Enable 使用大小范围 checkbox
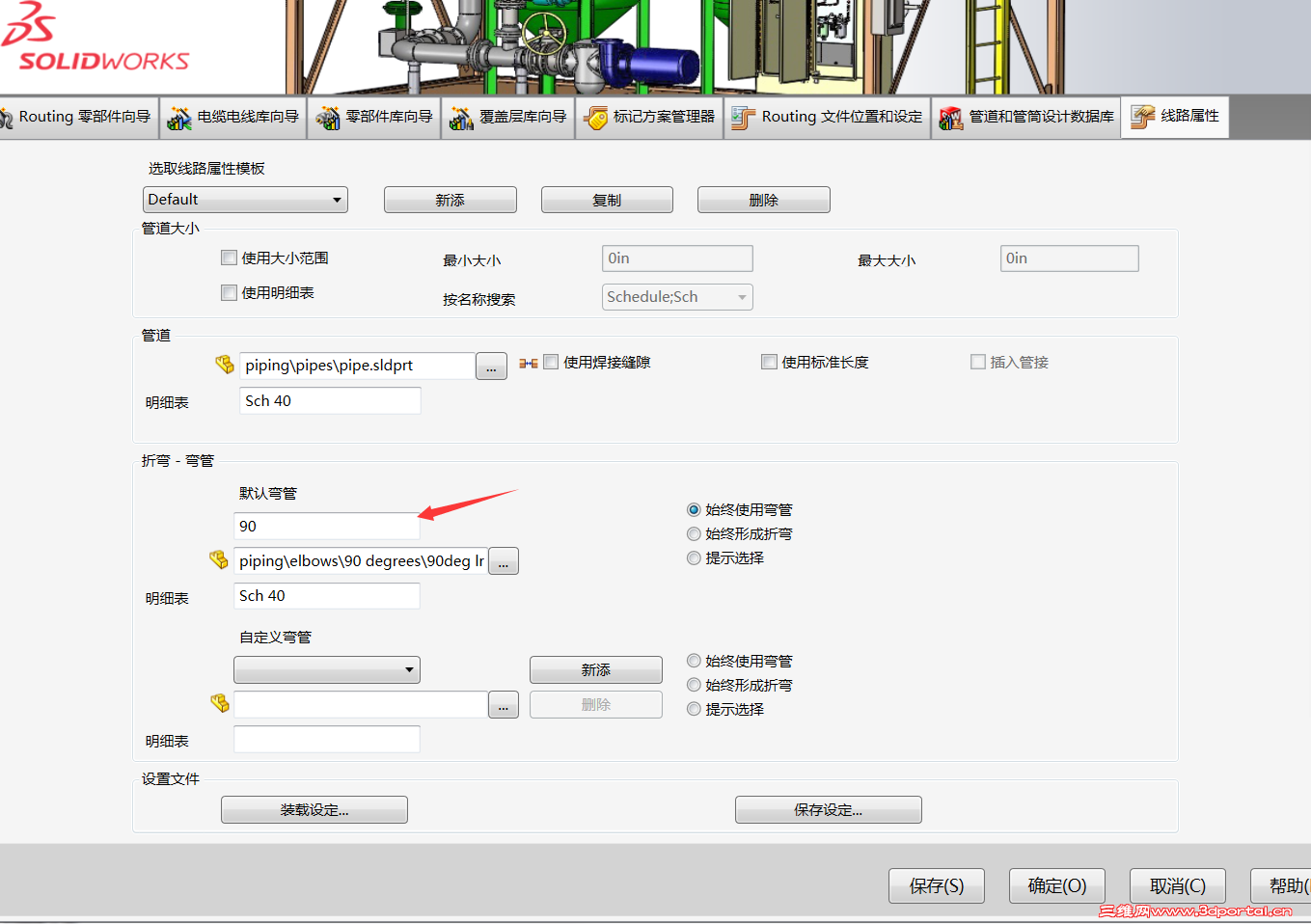The image size is (1311, 924). coord(229,258)
